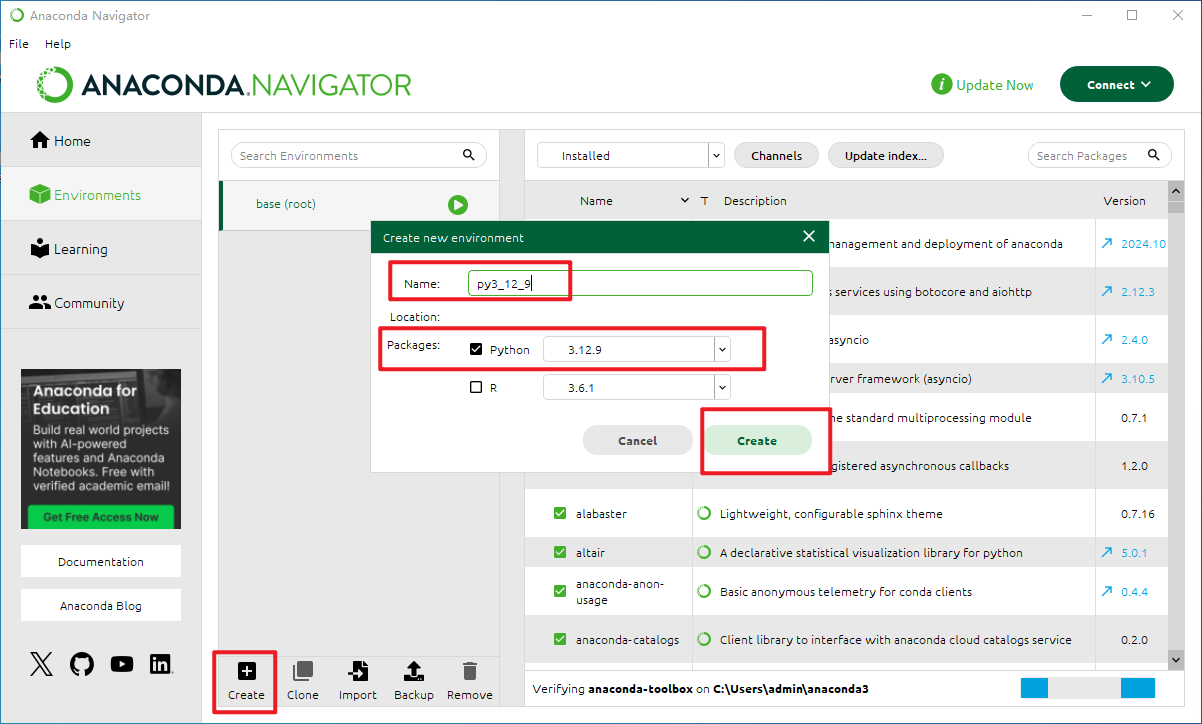
Task: Click the upgrade arrow beside version 2.4.0
Action: click(x=1107, y=340)
